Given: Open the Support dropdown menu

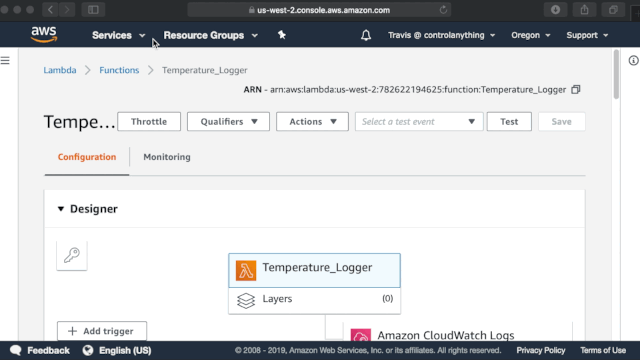Looking at the screenshot, I should [x=587, y=35].
